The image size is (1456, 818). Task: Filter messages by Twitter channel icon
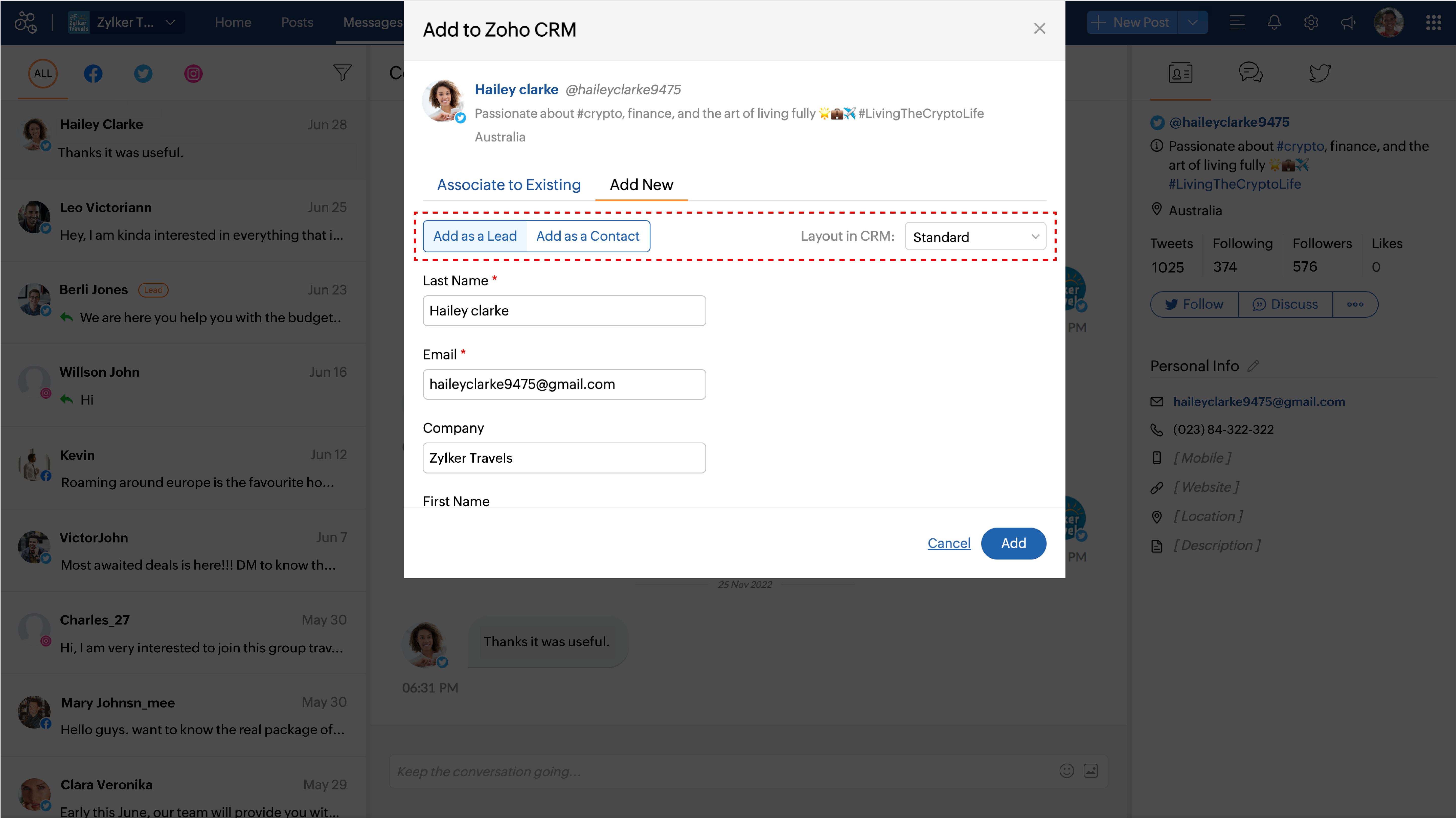(143, 74)
